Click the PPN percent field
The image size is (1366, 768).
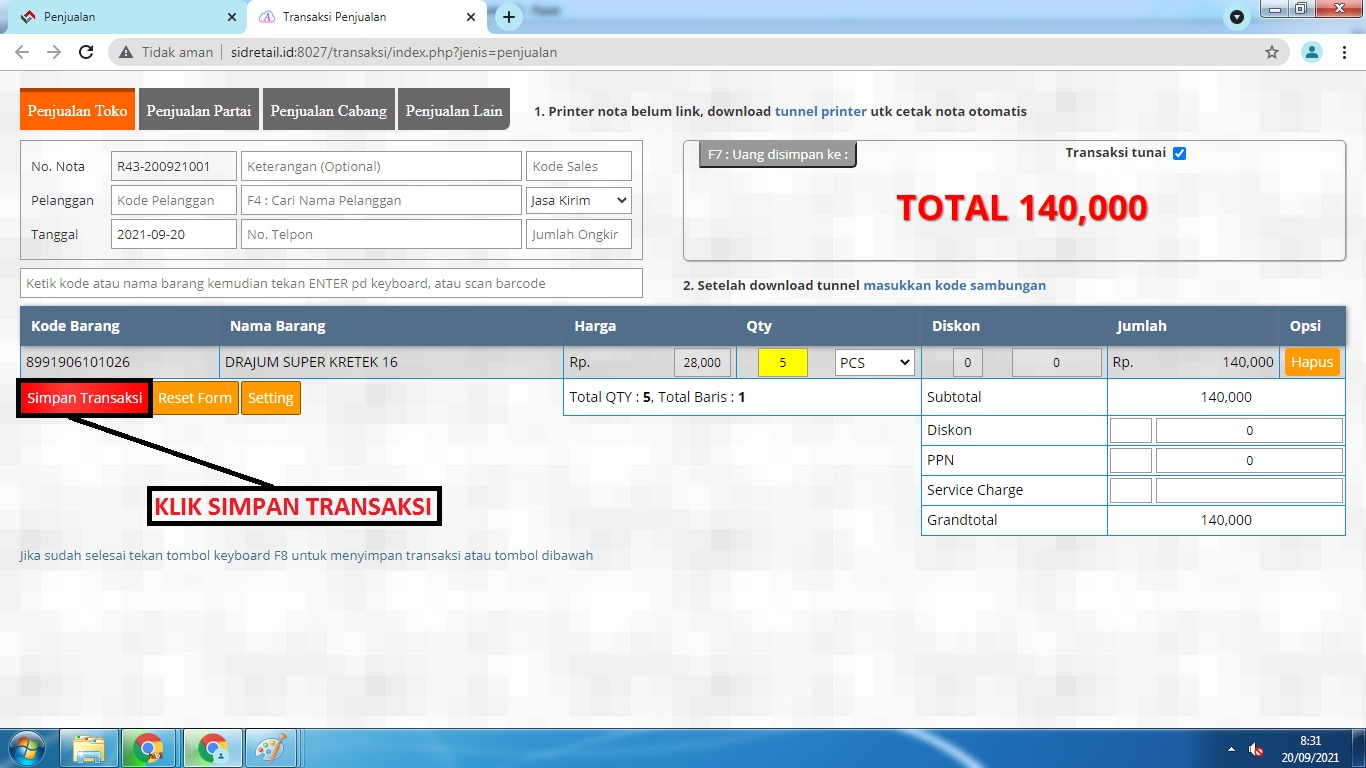[1131, 461]
